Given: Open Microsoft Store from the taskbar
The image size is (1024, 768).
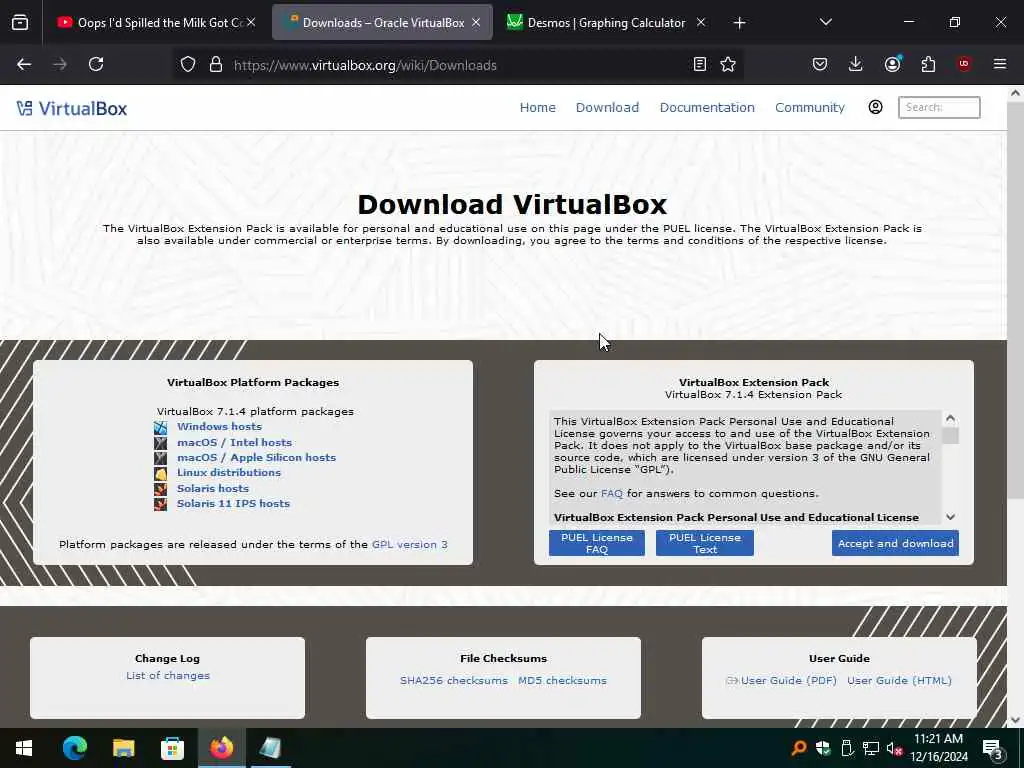Looking at the screenshot, I should 172,748.
